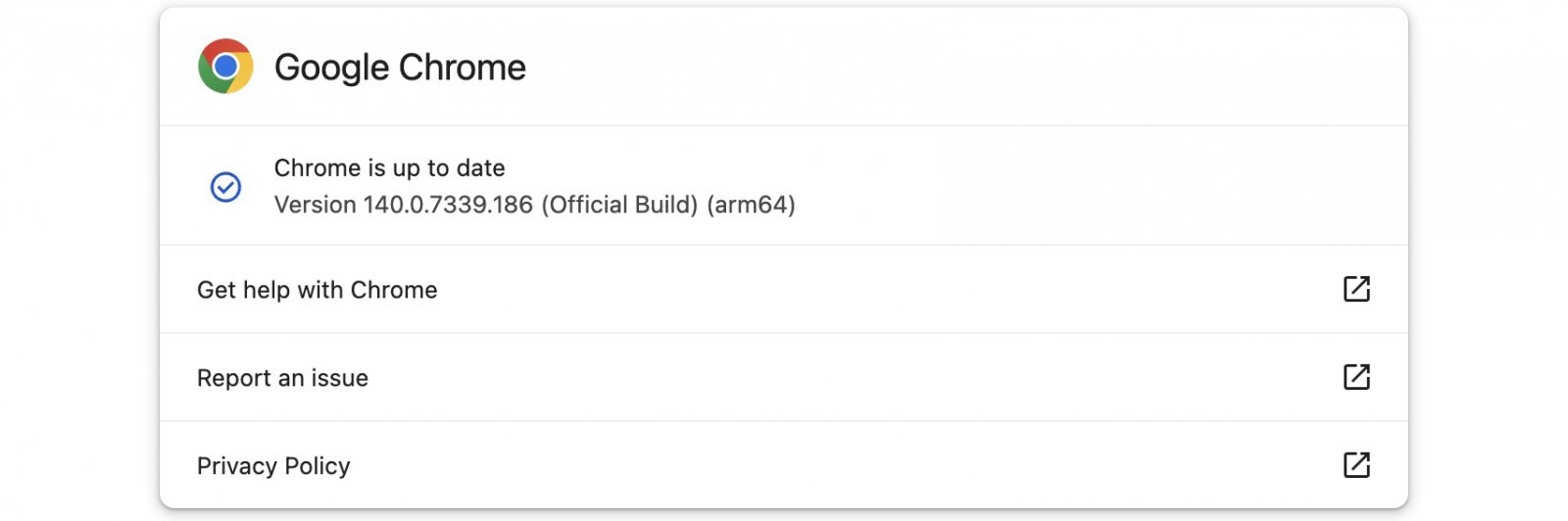Screen dimensions: 1568x521
Task: Open Privacy Policy external link icon
Action: [x=1356, y=465]
